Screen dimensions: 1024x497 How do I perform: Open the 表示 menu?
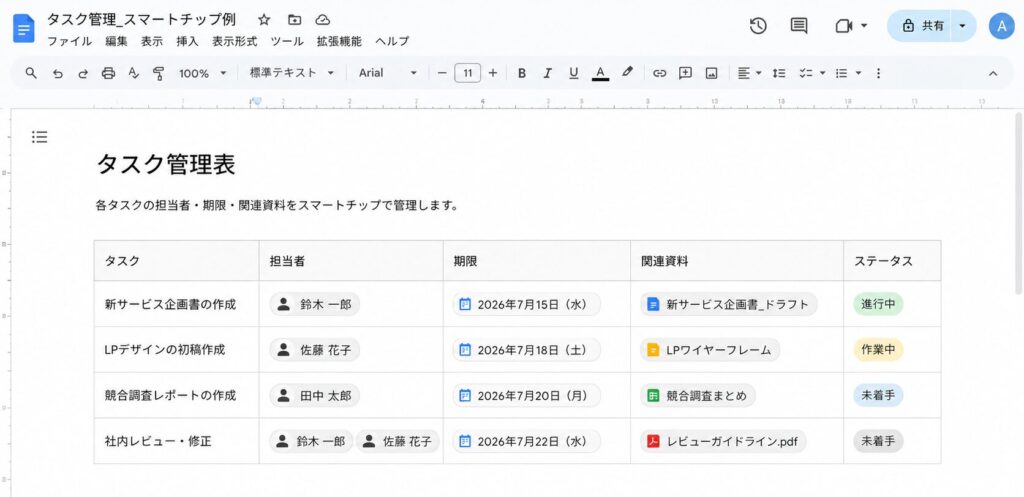pyautogui.click(x=152, y=41)
